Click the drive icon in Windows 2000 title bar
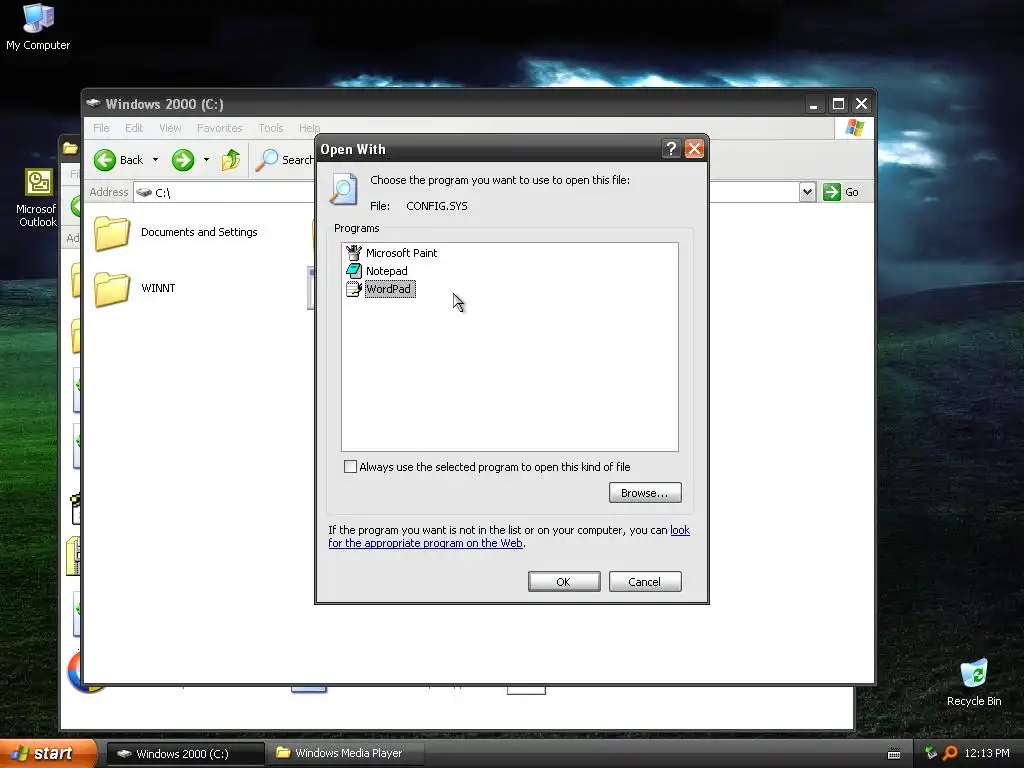1024x768 pixels. point(93,103)
